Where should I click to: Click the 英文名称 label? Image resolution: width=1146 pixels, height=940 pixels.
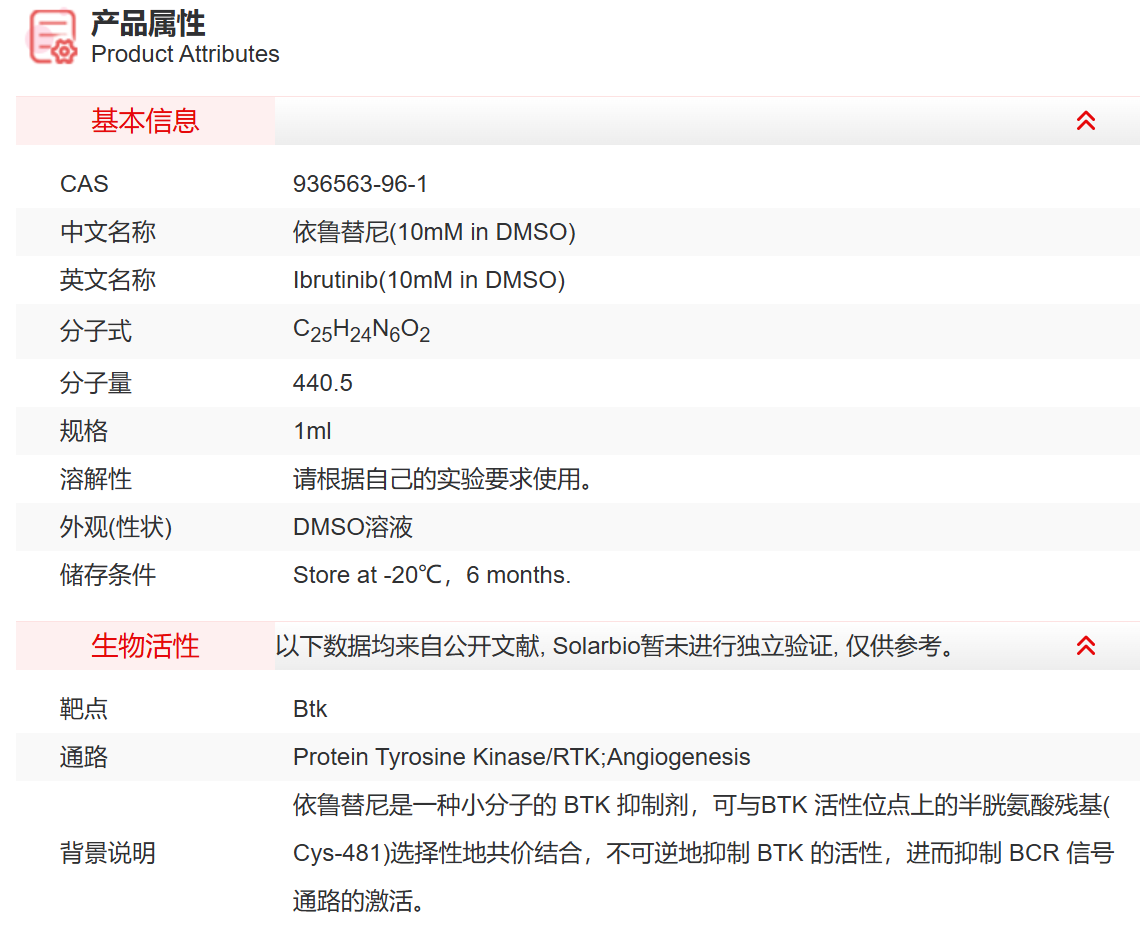point(107,280)
